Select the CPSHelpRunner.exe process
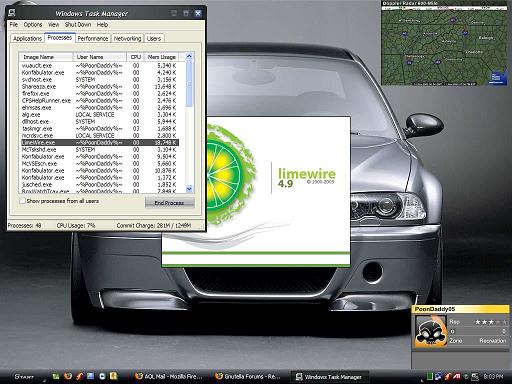The width and height of the screenshot is (512, 384). click(99, 101)
